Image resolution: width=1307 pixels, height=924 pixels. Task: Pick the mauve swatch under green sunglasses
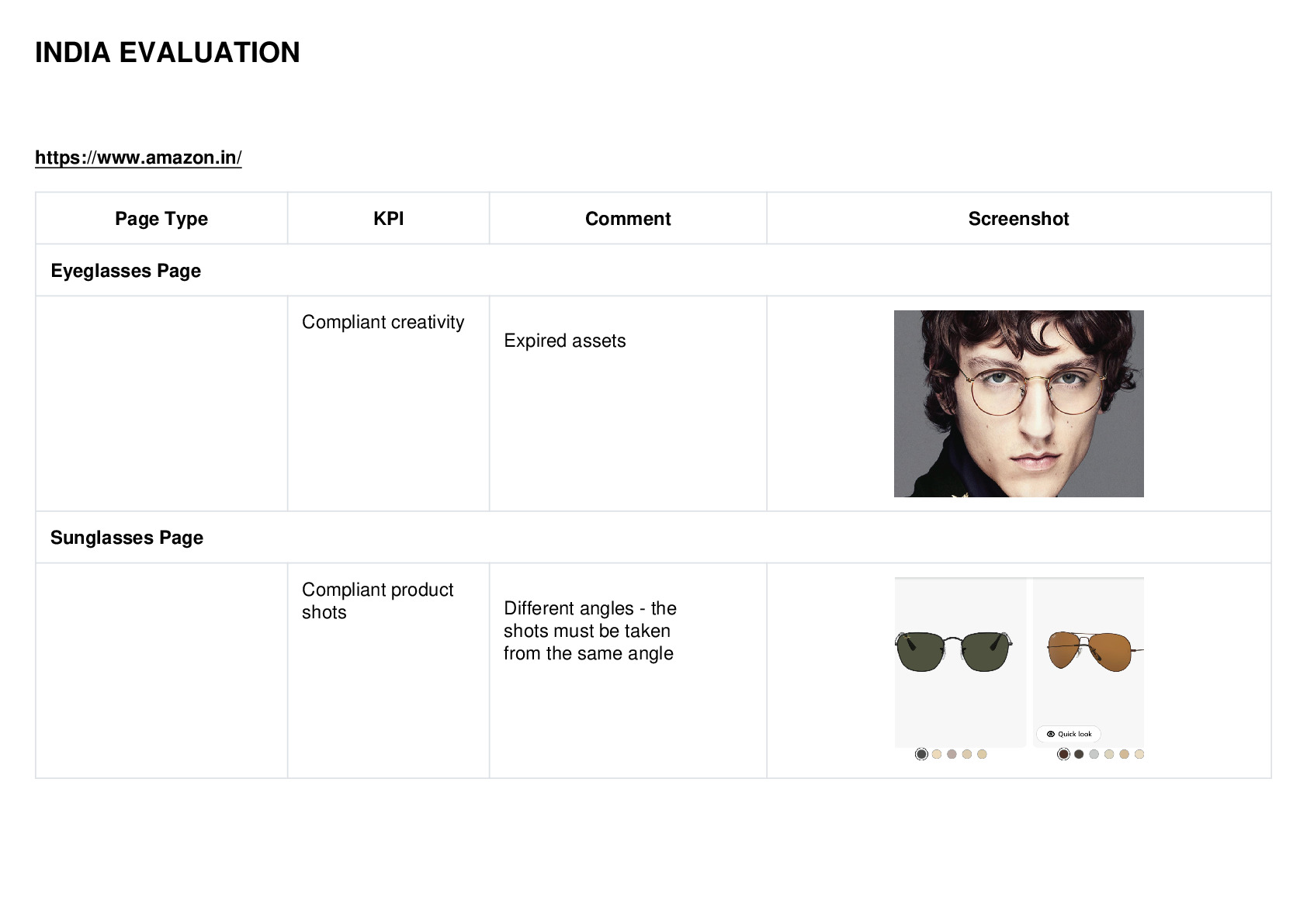tap(952, 754)
